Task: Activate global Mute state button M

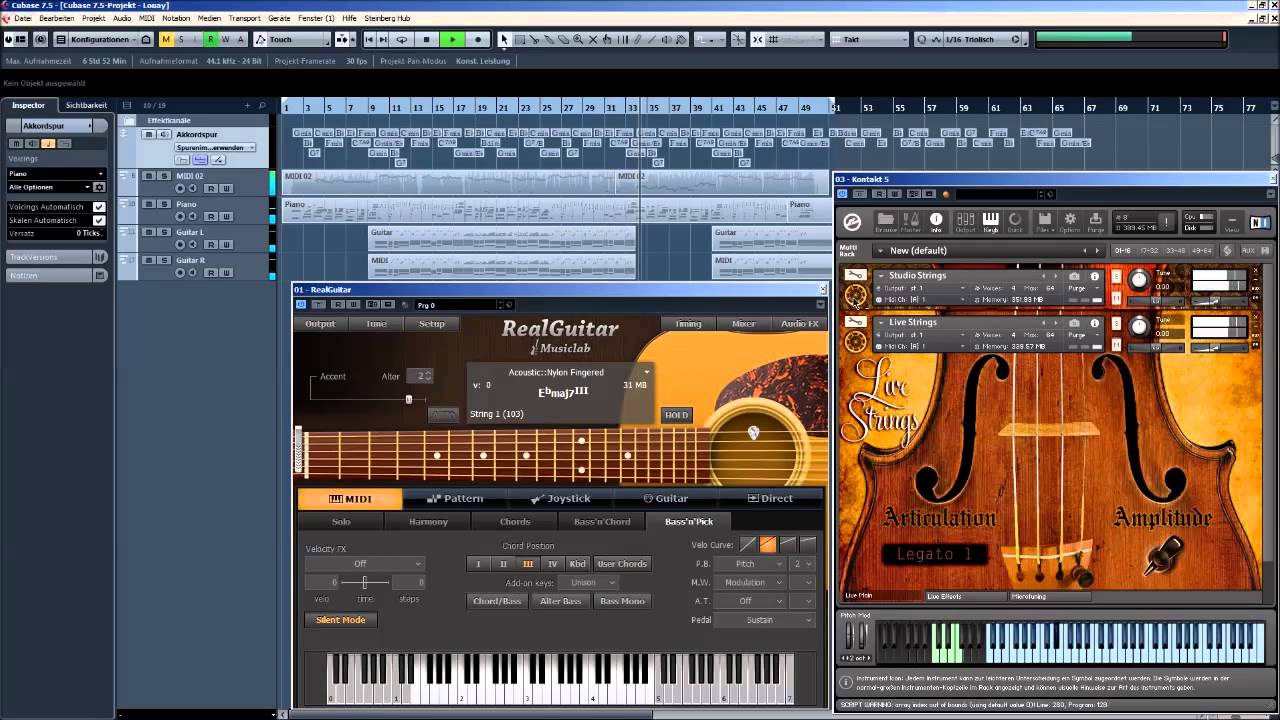Action: pyautogui.click(x=166, y=40)
